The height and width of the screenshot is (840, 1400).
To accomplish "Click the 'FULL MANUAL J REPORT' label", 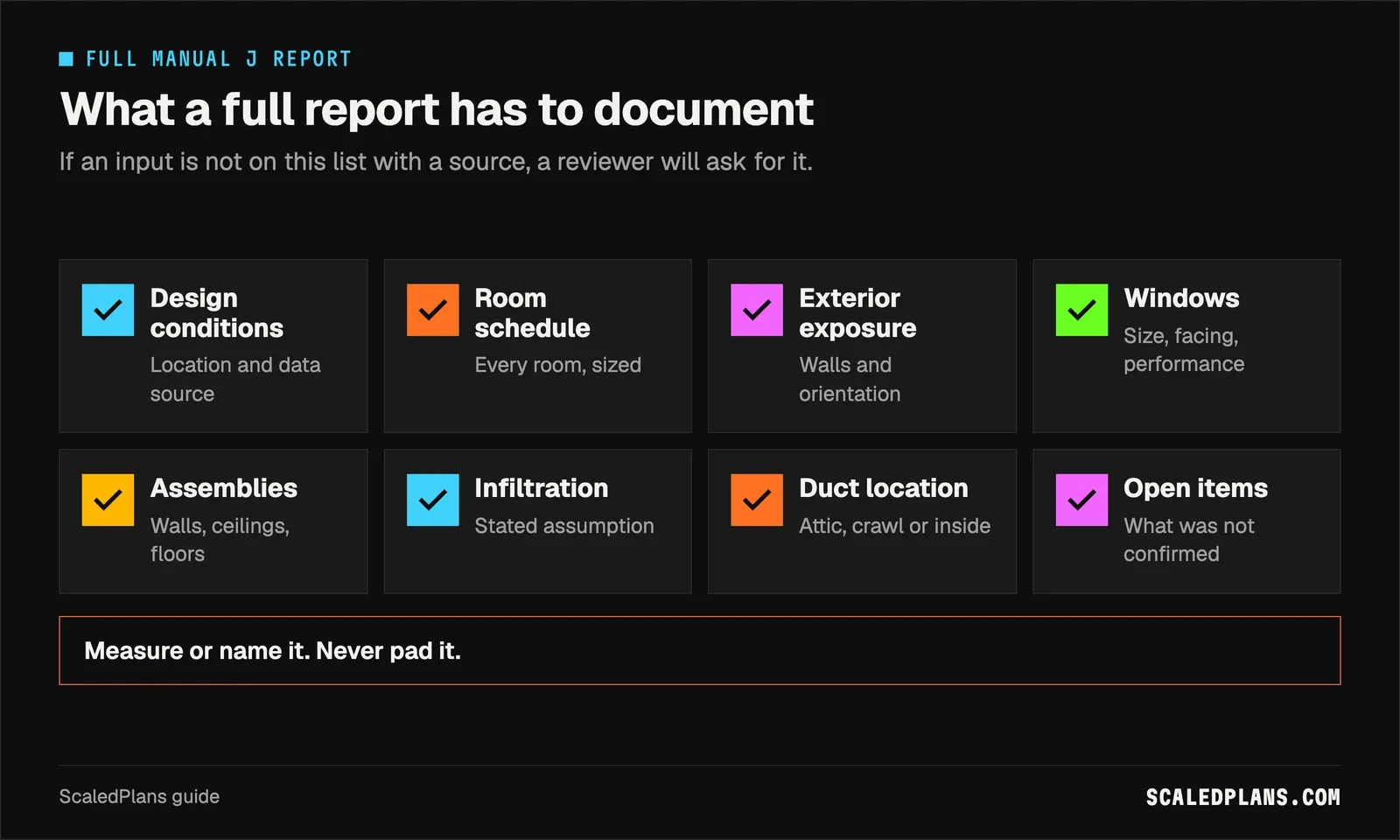I will coord(219,59).
